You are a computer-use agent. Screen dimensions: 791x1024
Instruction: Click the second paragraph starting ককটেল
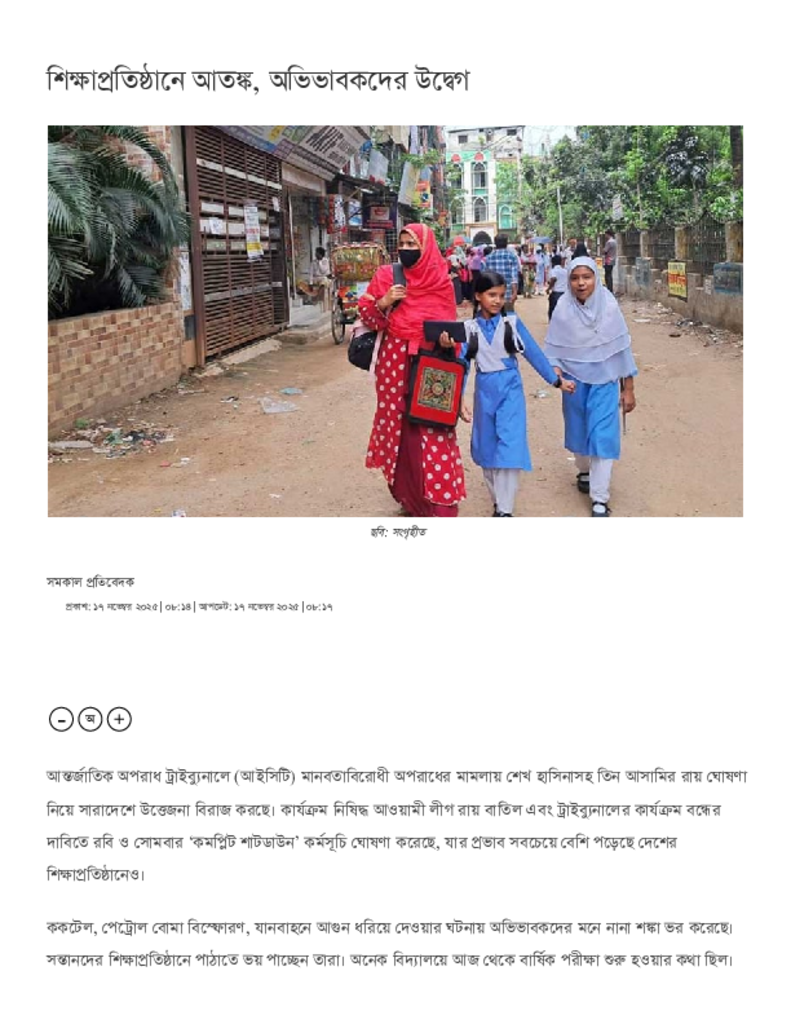[391, 944]
